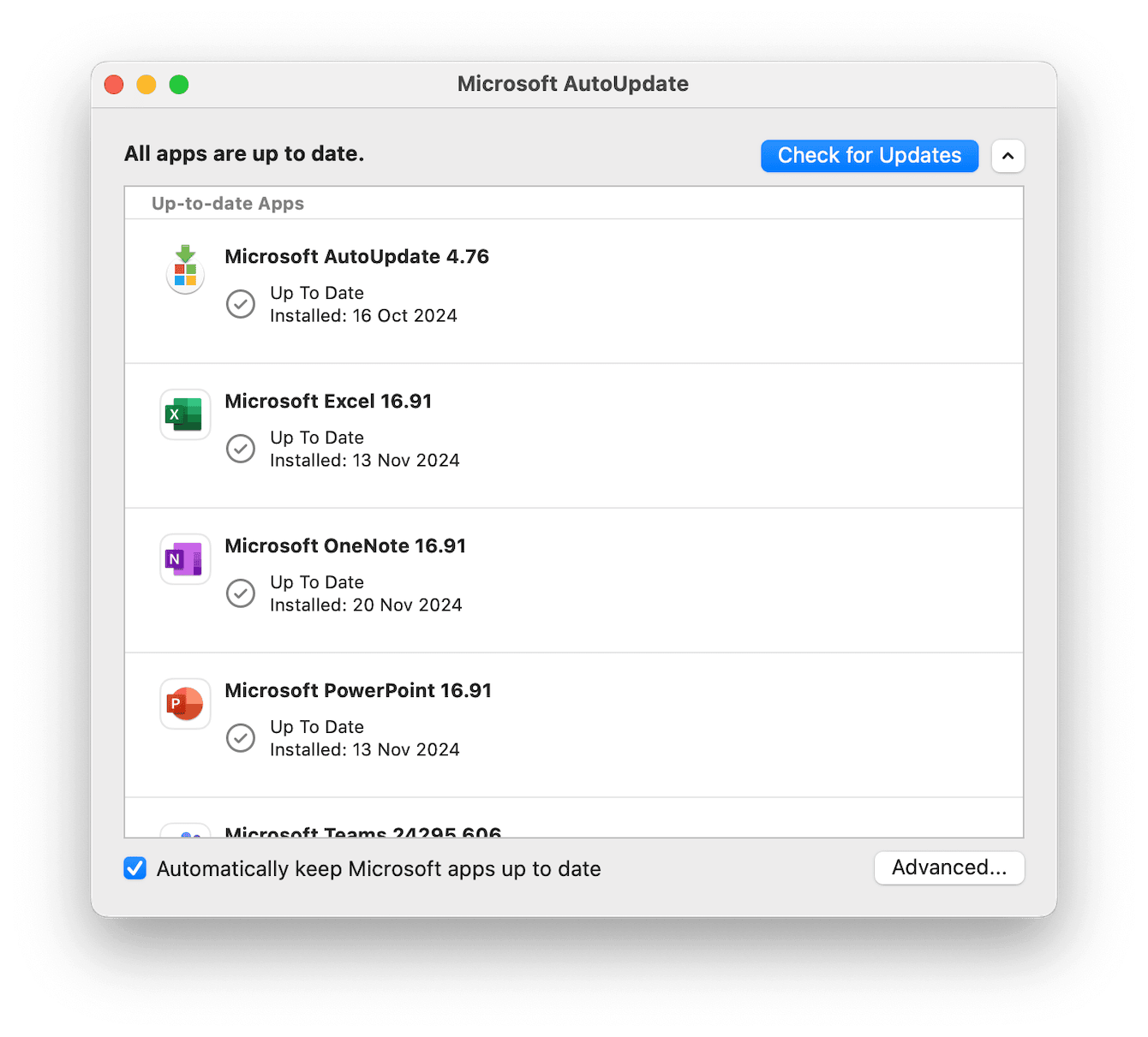Click the Up-to-date Apps section header
Screen dimensions: 1148x1037
click(227, 203)
